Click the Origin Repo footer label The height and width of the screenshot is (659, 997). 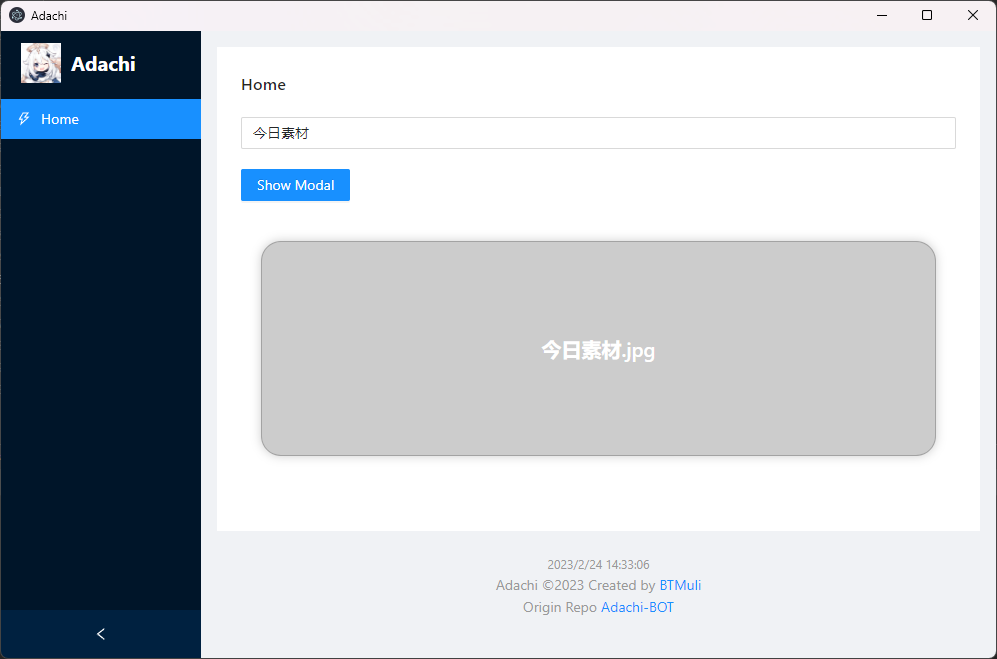pyautogui.click(x=559, y=607)
